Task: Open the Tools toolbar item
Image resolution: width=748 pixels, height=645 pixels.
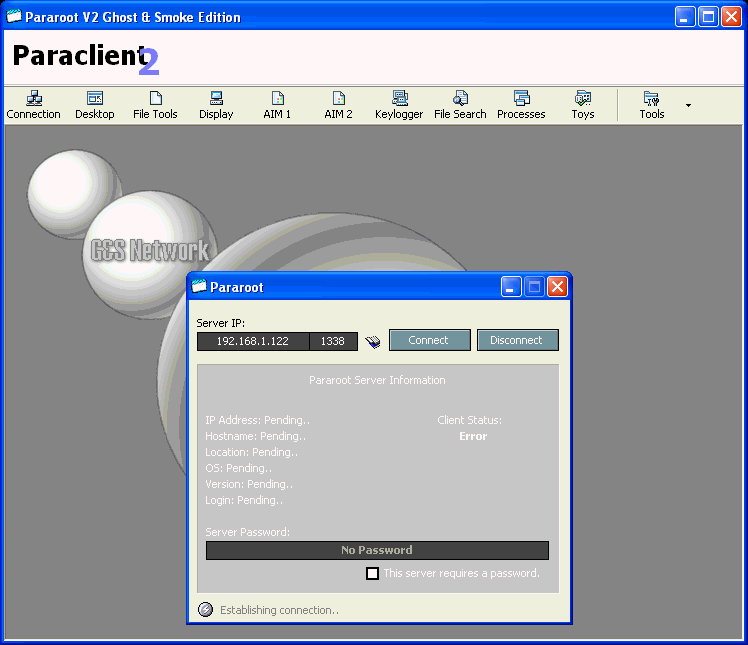Action: click(652, 105)
